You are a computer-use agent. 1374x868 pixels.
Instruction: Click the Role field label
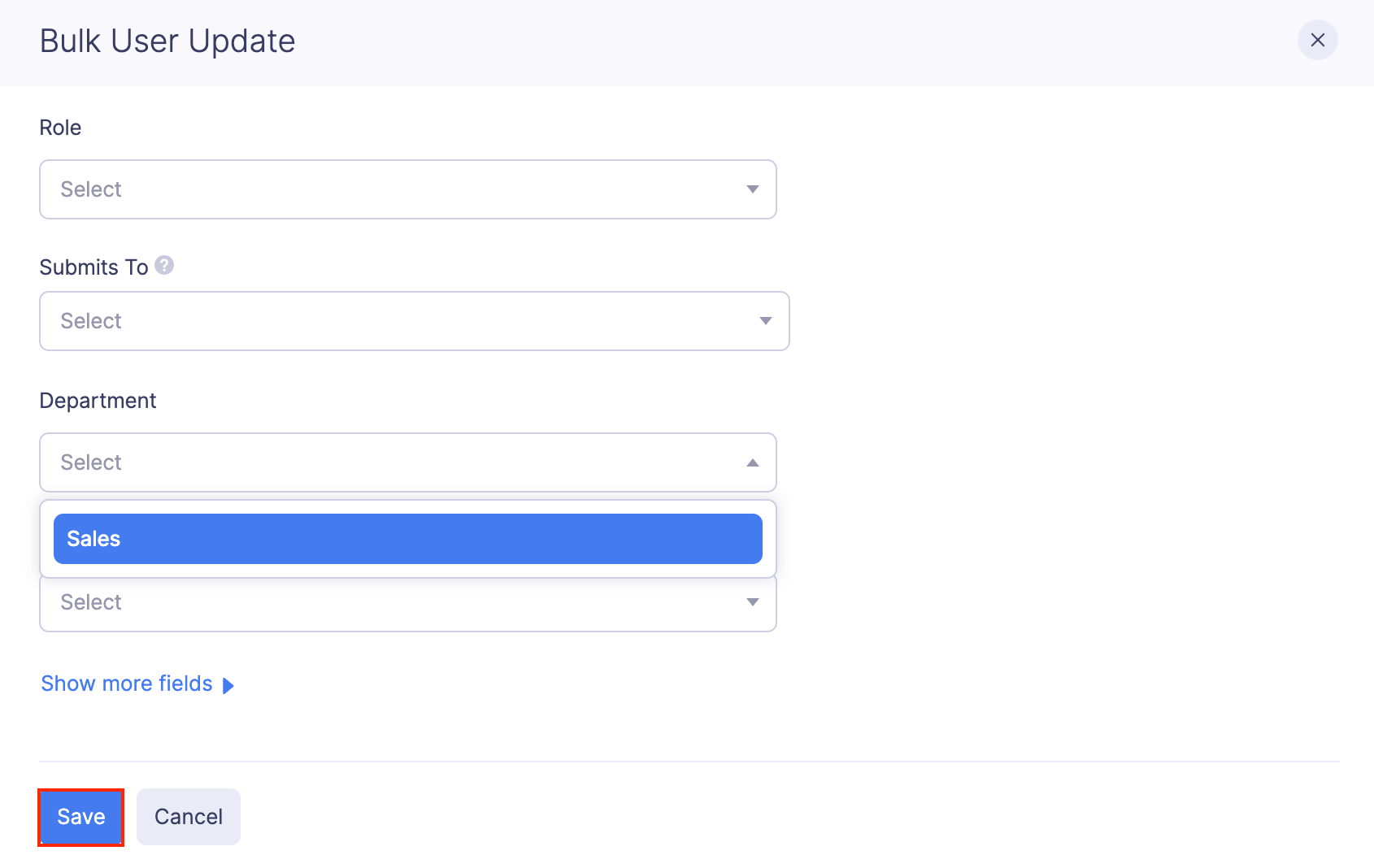(60, 128)
